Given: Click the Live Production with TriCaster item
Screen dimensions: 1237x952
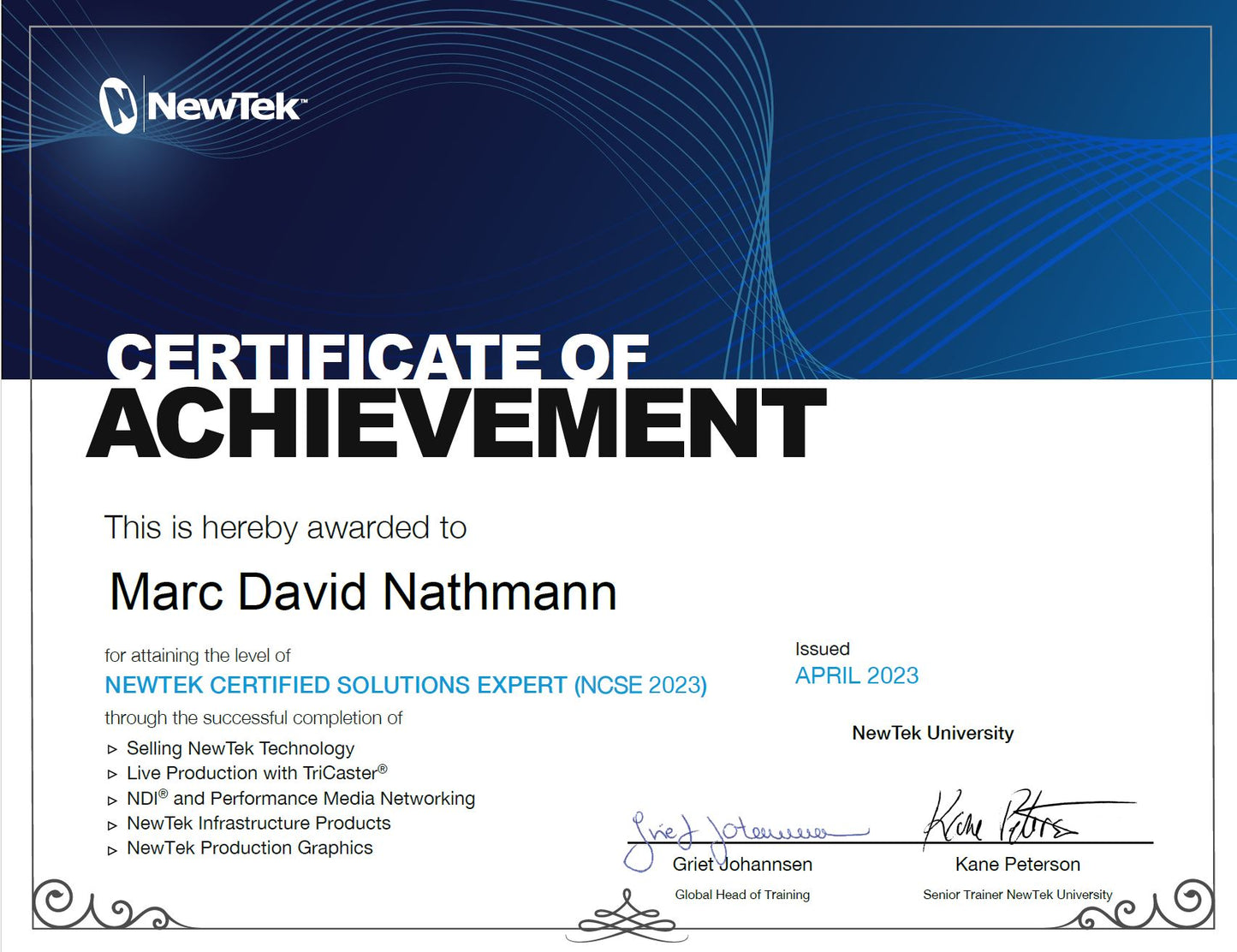Looking at the screenshot, I should pos(252,773).
